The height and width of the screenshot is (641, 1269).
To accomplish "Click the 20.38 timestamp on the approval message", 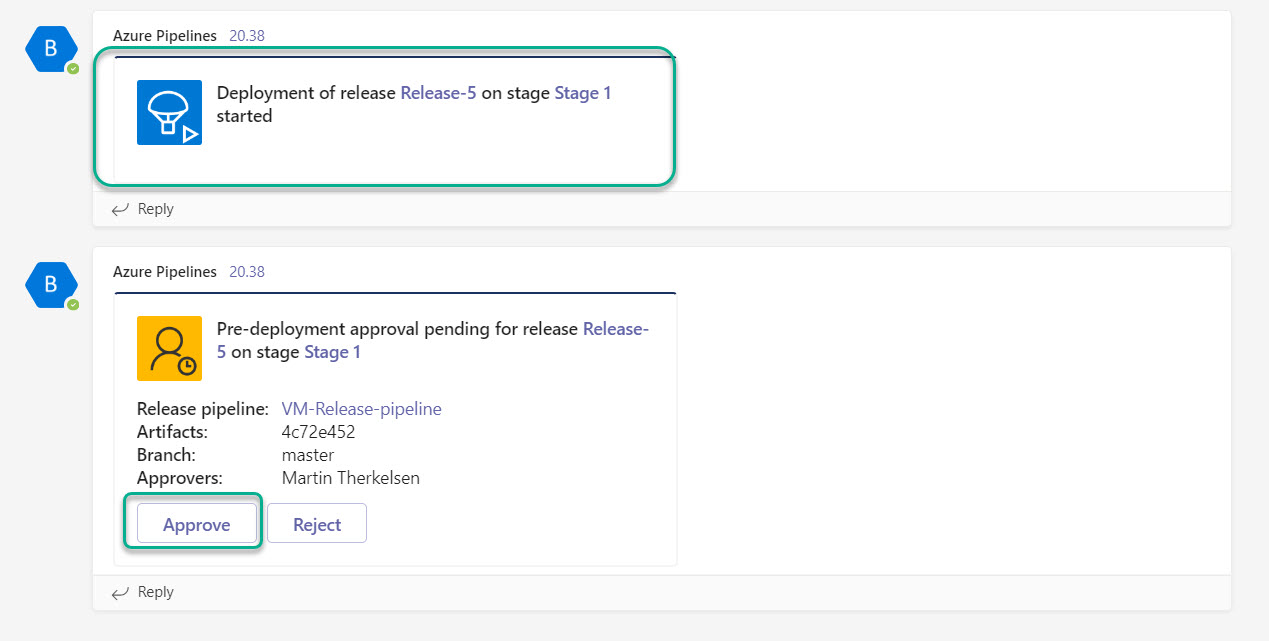I will point(247,272).
